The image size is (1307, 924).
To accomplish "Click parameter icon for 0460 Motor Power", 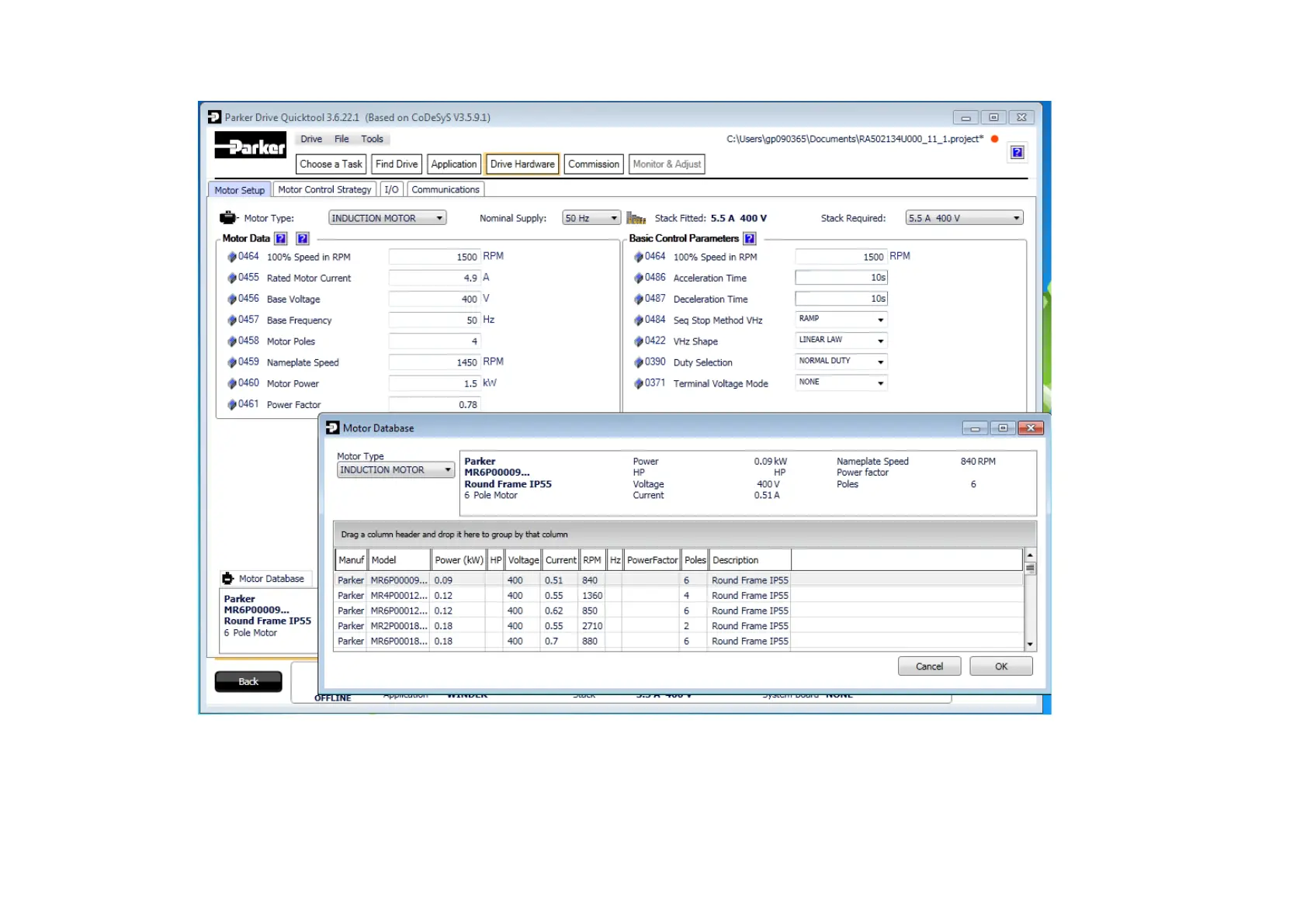I will (231, 383).
